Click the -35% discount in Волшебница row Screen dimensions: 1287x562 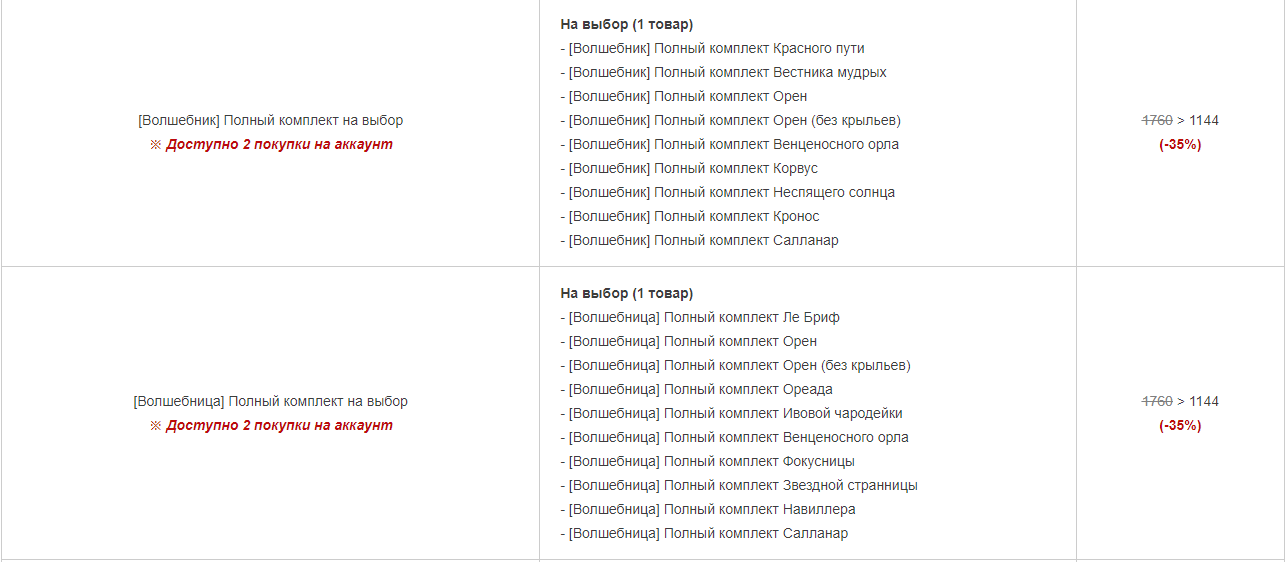coord(1180,425)
